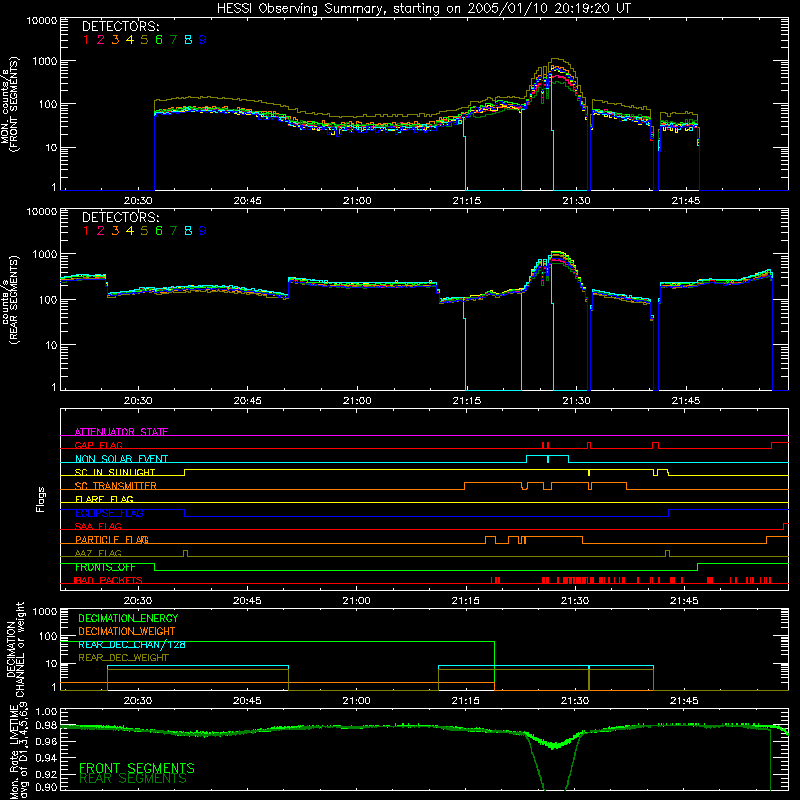Click the PARTICLE_FLAG label
The height and width of the screenshot is (800, 800).
[x=112, y=539]
